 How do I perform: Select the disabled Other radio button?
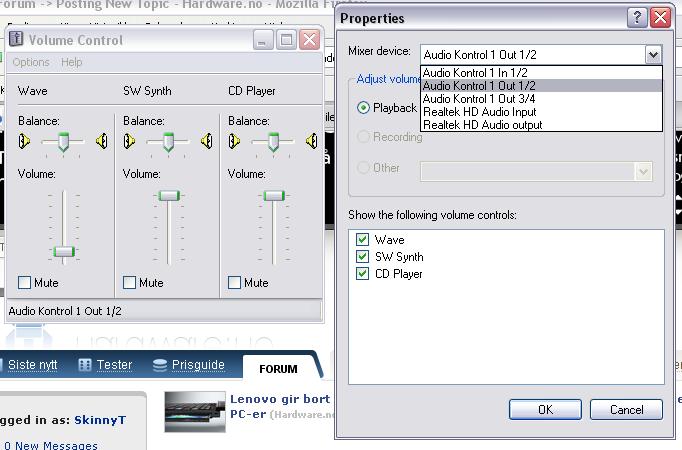pos(363,167)
